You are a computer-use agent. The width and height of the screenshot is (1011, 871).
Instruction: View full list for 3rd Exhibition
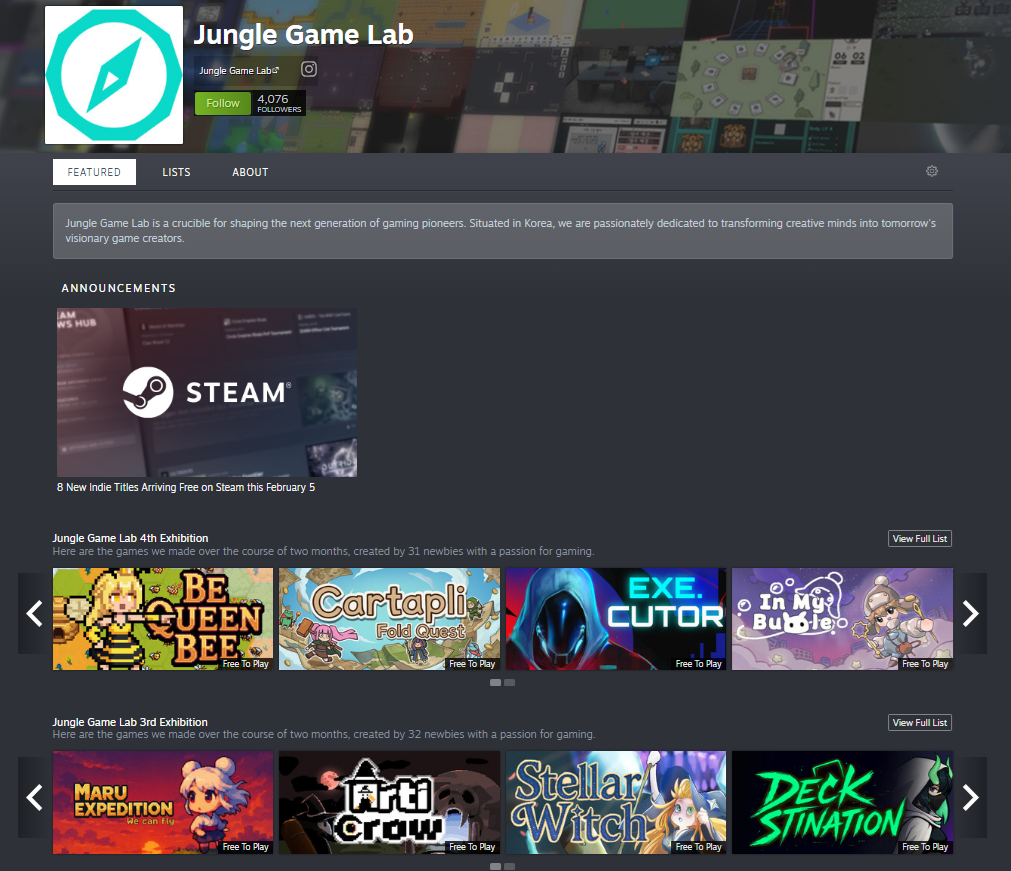pyautogui.click(x=919, y=723)
